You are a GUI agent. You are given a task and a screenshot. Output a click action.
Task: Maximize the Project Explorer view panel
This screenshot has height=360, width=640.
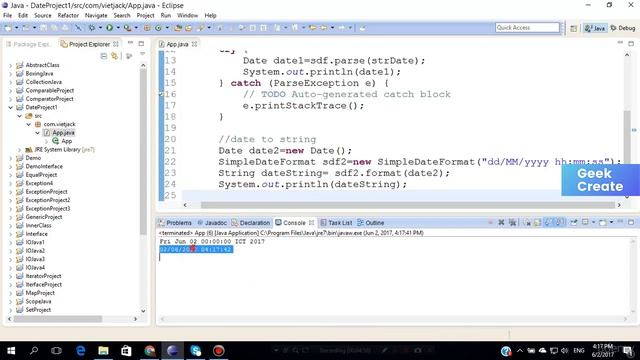[x=141, y=44]
